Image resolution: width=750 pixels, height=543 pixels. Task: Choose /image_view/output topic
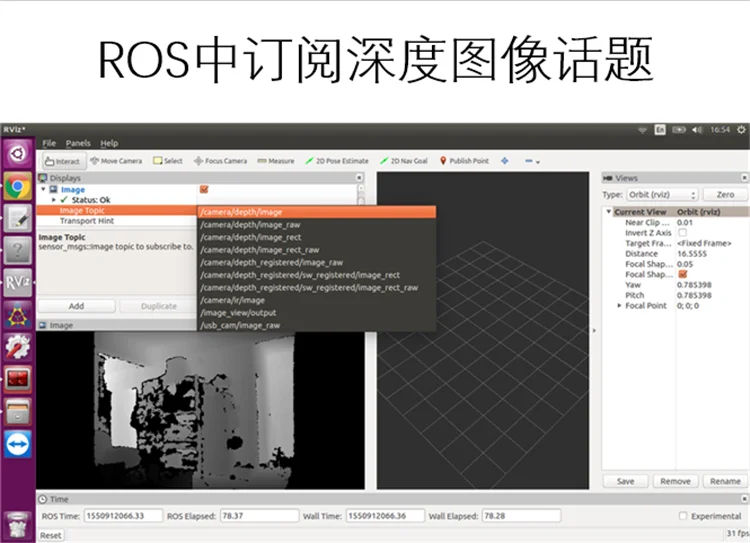[317, 312]
